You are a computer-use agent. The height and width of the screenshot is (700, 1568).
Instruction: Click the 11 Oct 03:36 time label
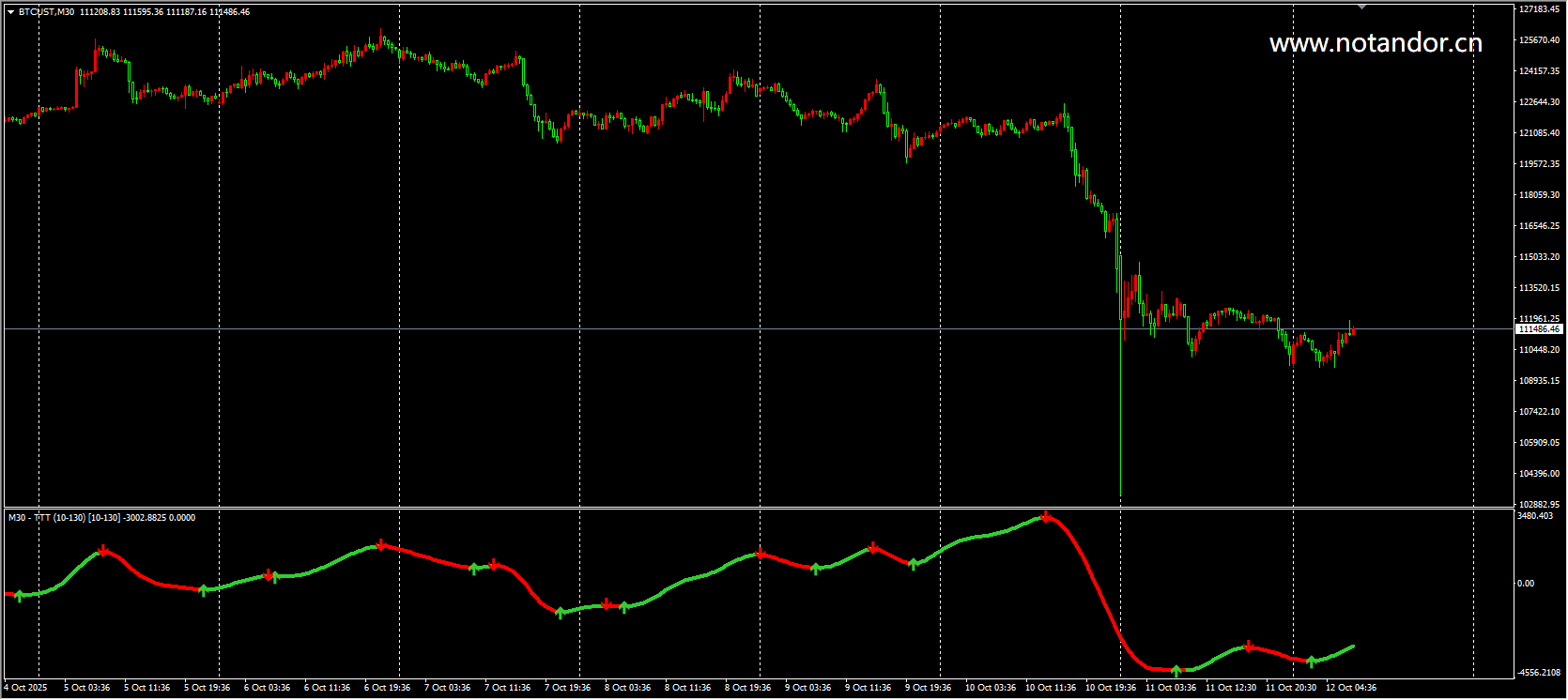1171,688
